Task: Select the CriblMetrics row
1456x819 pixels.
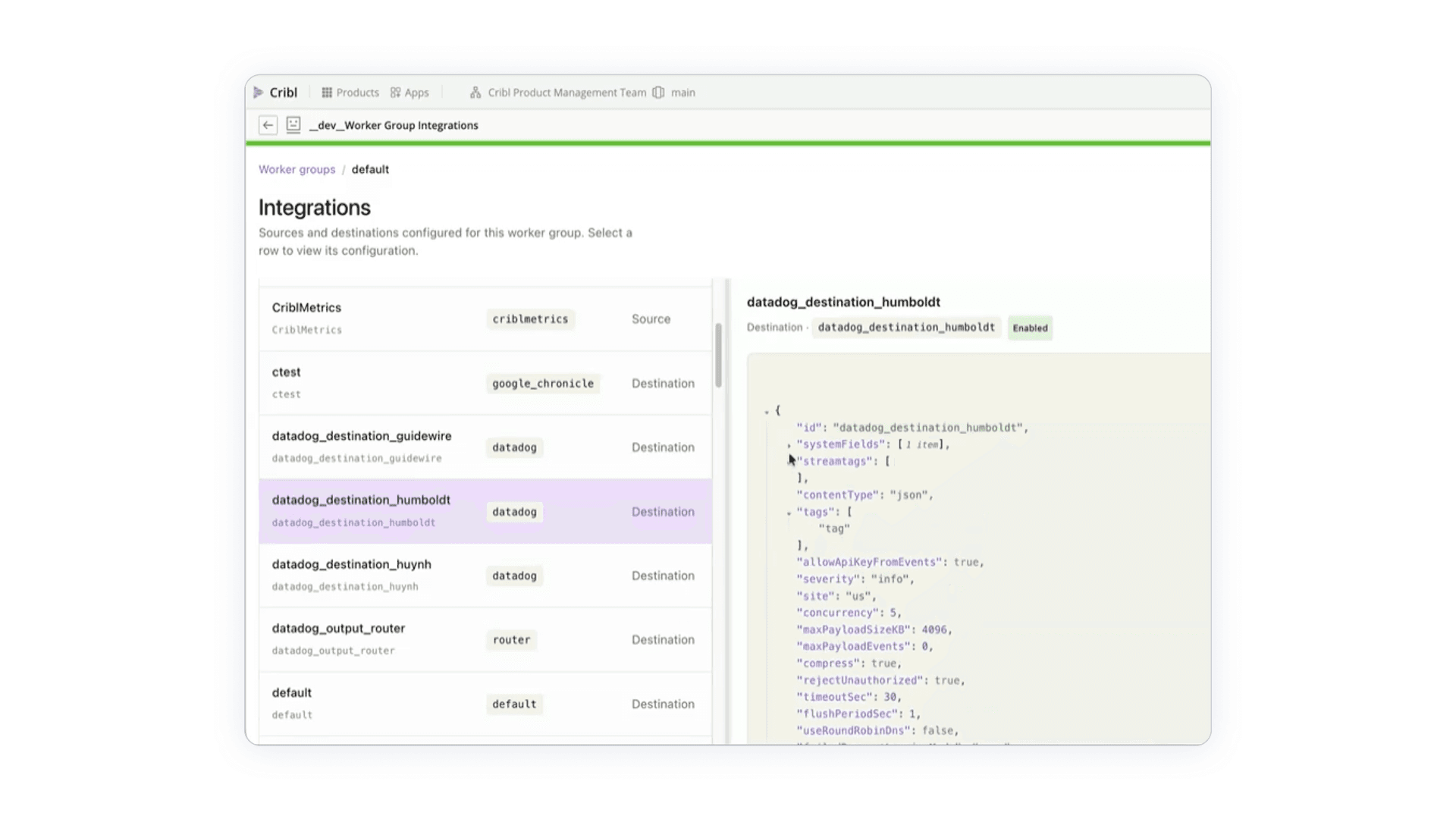Action: [x=485, y=318]
